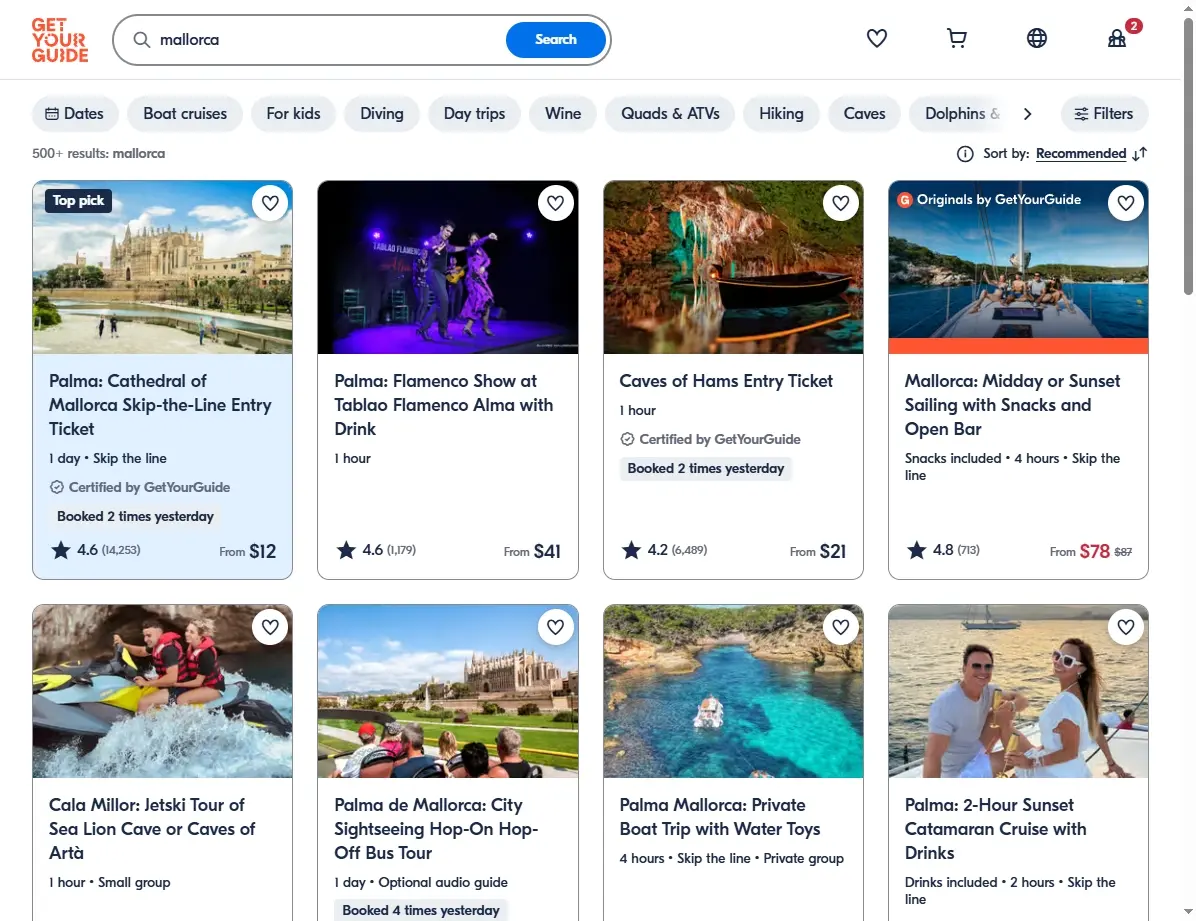Favorite the Cathedral of Mallorca ticket card

tap(270, 203)
